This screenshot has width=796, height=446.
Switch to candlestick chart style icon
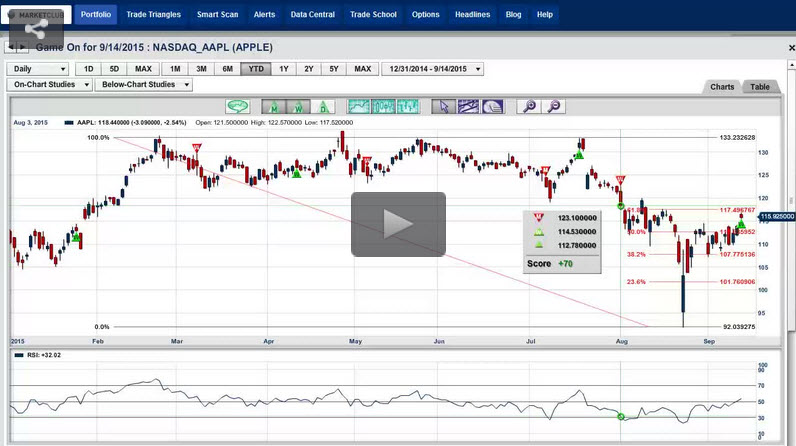coord(383,107)
